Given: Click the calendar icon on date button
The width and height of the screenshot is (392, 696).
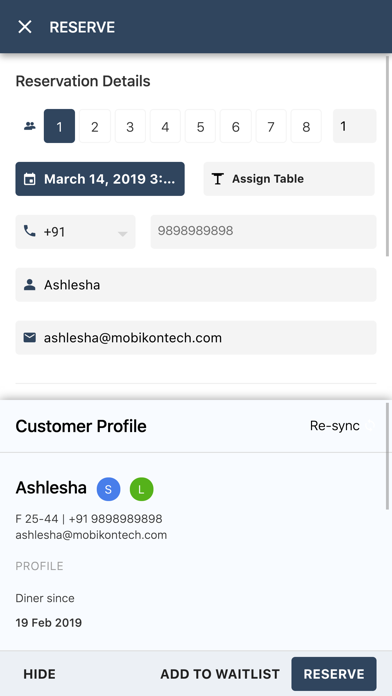Looking at the screenshot, I should click(x=30, y=179).
